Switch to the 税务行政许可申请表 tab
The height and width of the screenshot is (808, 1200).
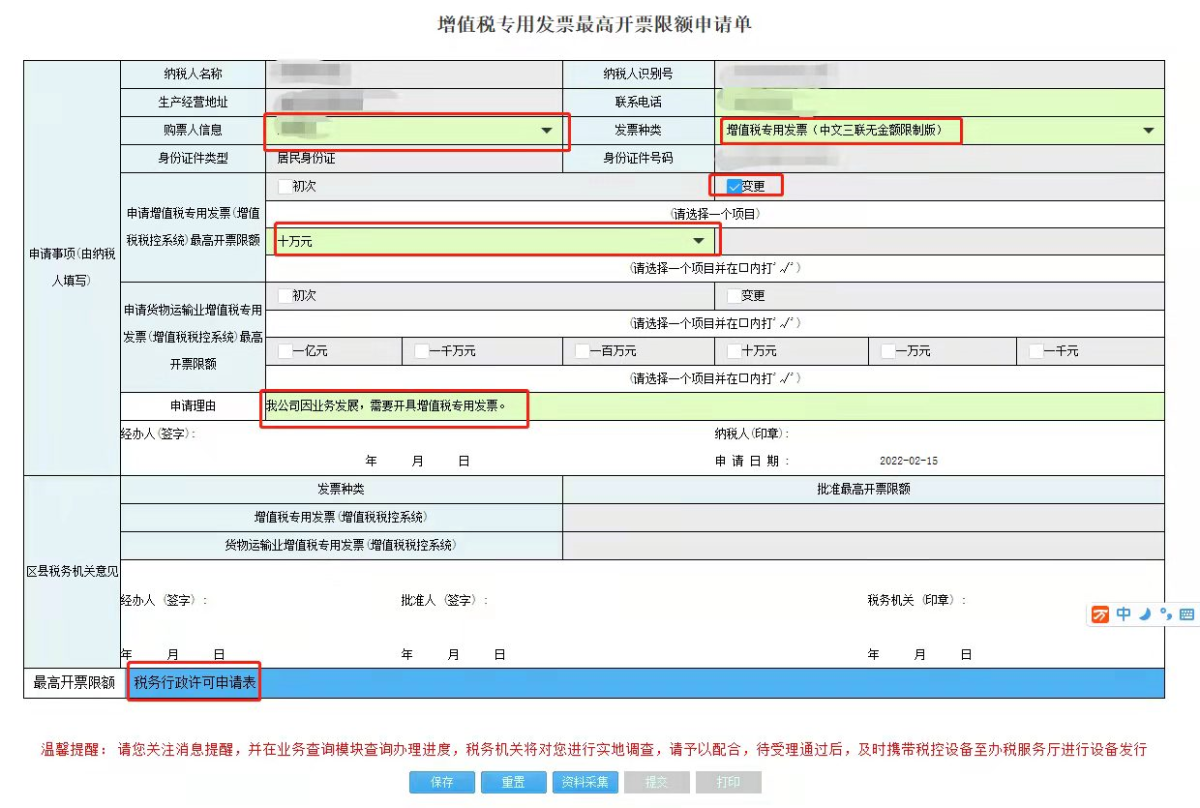click(x=195, y=683)
